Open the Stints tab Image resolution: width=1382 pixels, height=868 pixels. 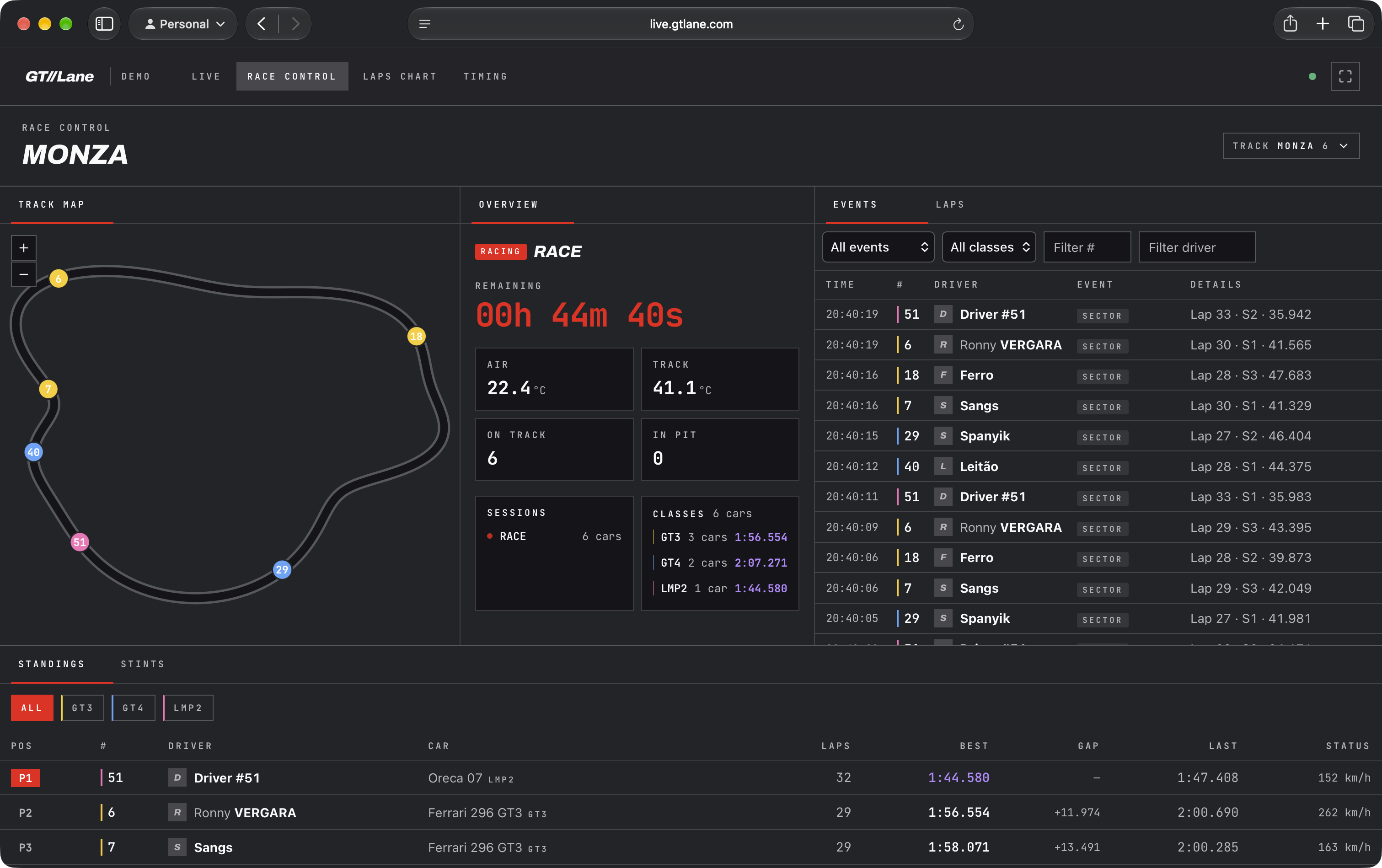[143, 664]
